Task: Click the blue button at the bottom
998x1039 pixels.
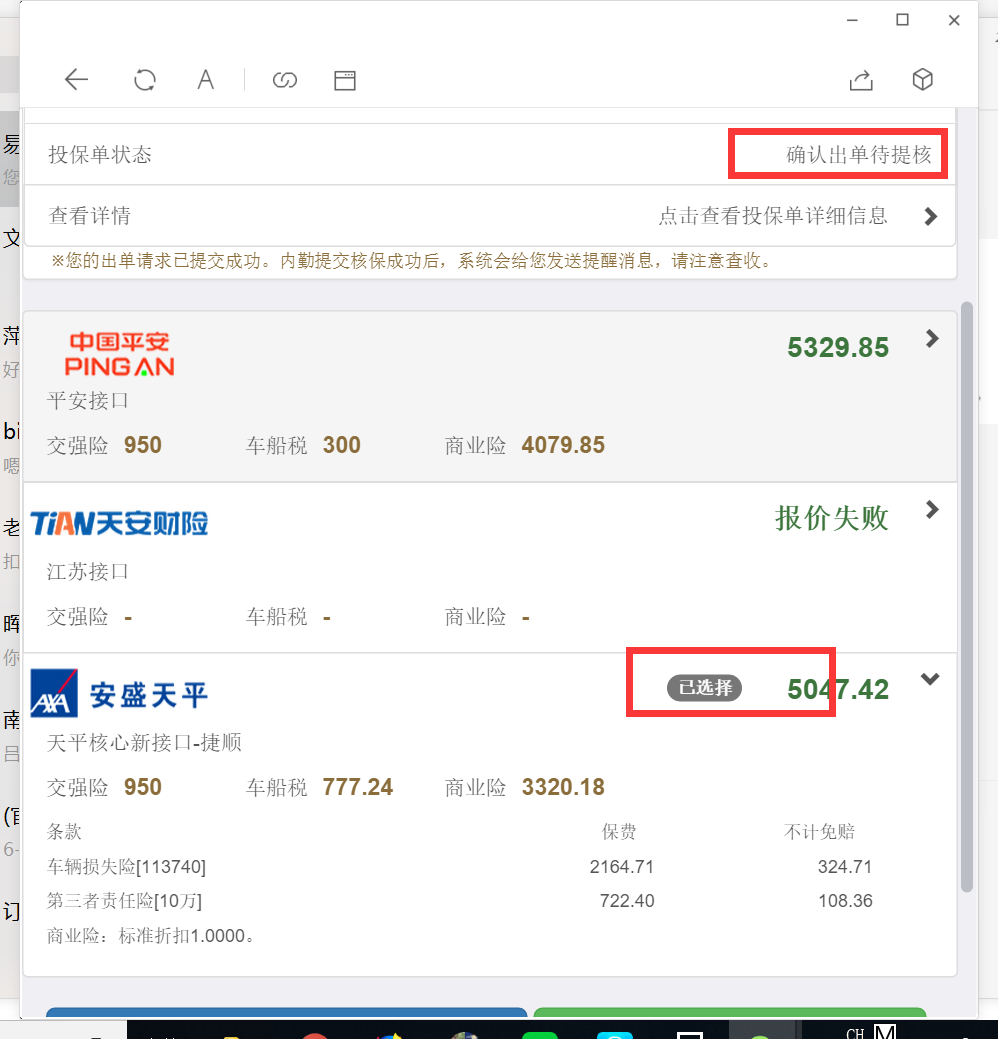Action: (x=286, y=1012)
